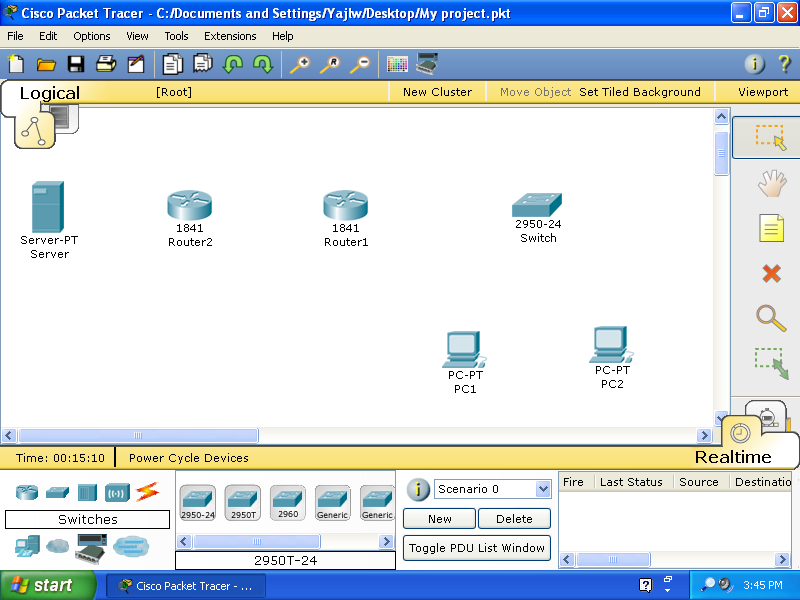
Task: Save project using floppy disk icon
Action: click(x=76, y=64)
